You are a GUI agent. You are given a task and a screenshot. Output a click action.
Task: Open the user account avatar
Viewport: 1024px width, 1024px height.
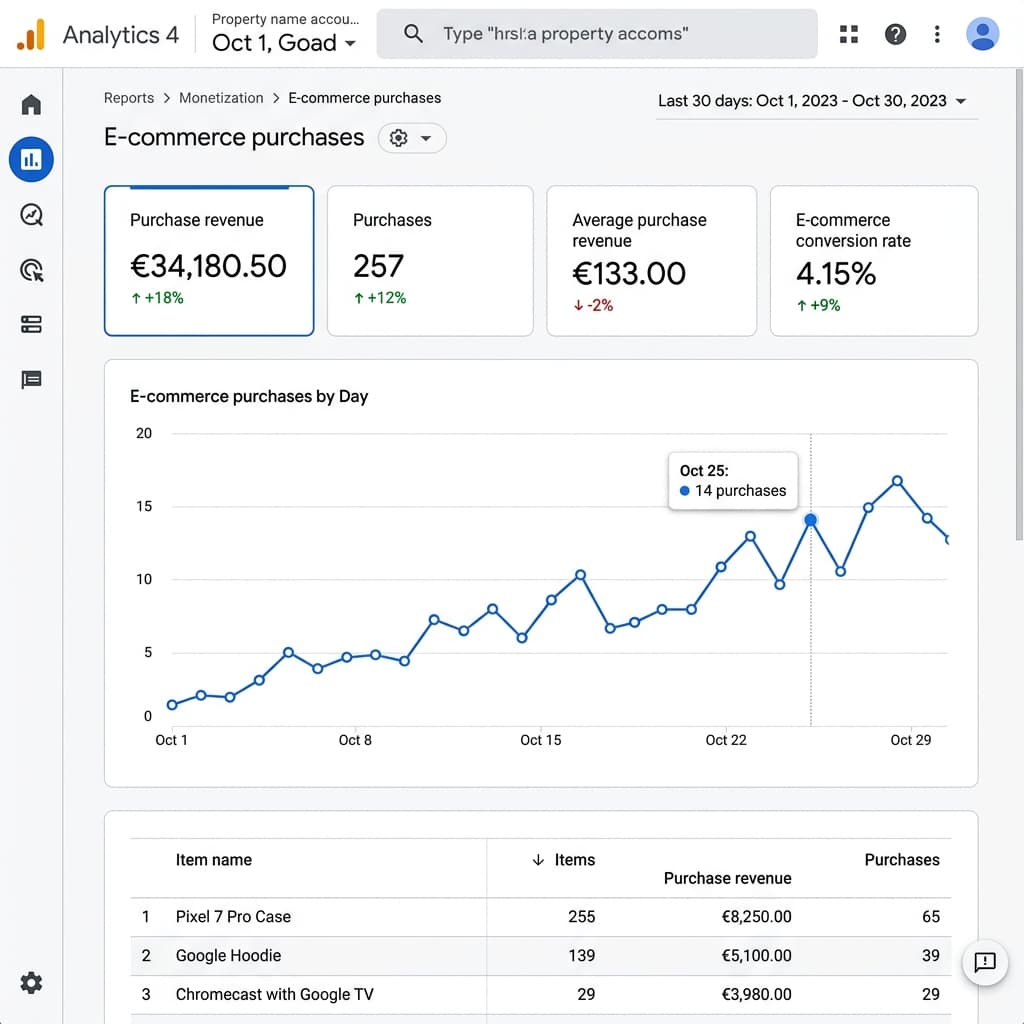982,34
